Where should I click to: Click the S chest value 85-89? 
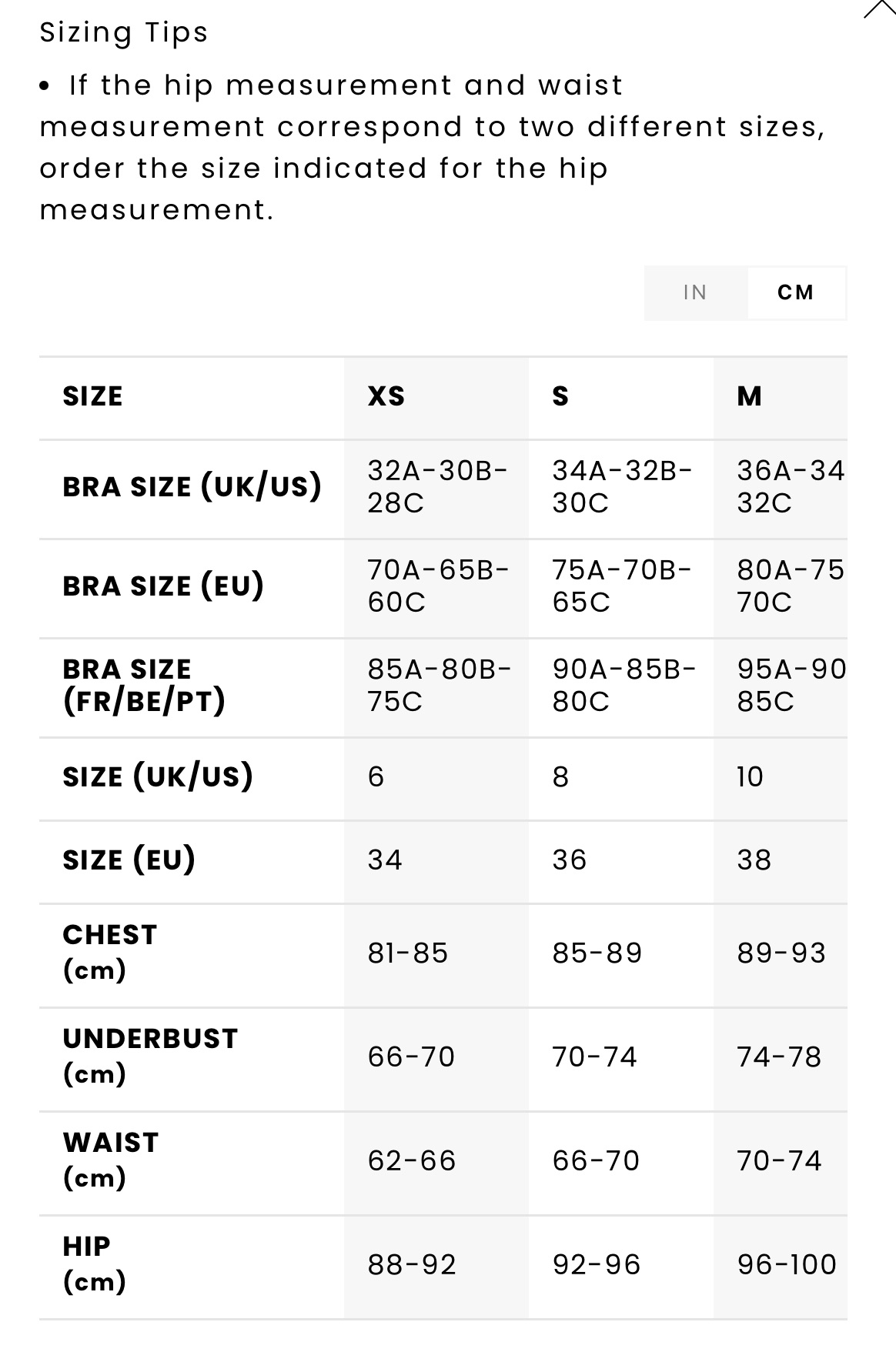point(597,953)
